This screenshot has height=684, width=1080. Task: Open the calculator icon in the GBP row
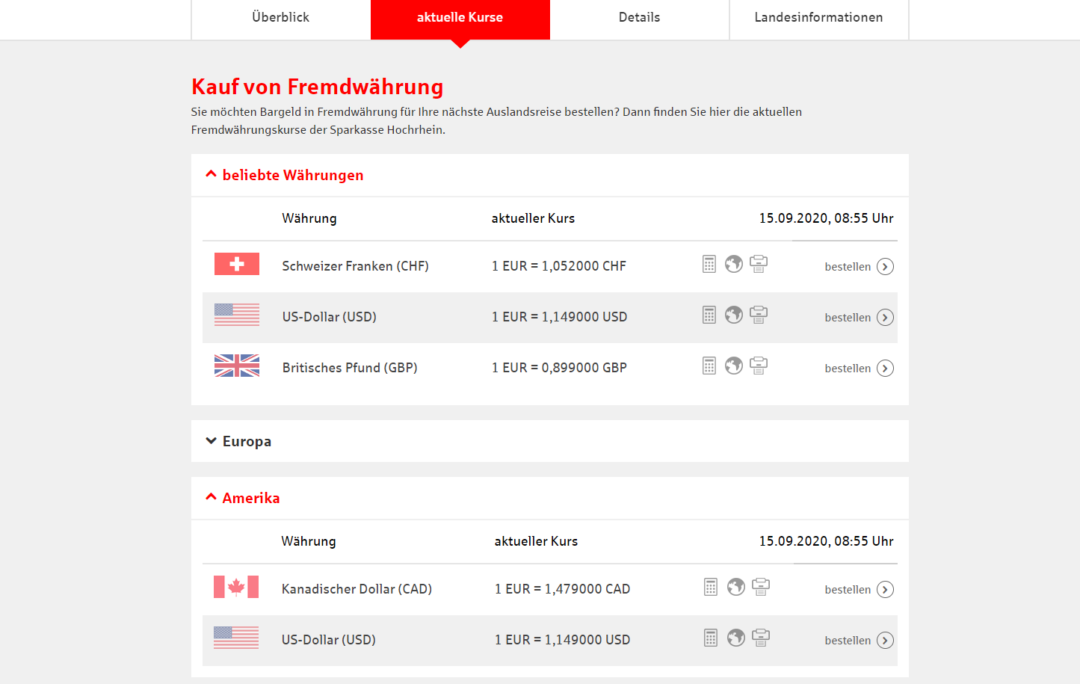(709, 365)
